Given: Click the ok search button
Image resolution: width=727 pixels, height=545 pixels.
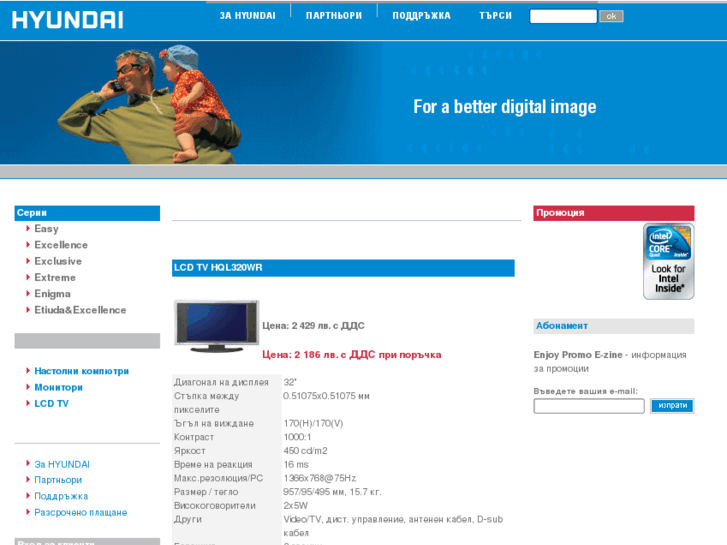Looking at the screenshot, I should coord(611,16).
